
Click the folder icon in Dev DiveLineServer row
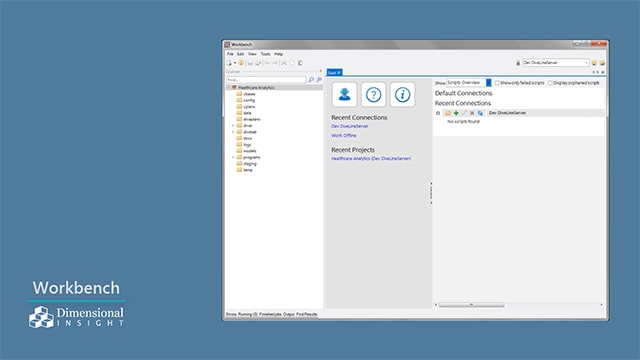tap(448, 113)
